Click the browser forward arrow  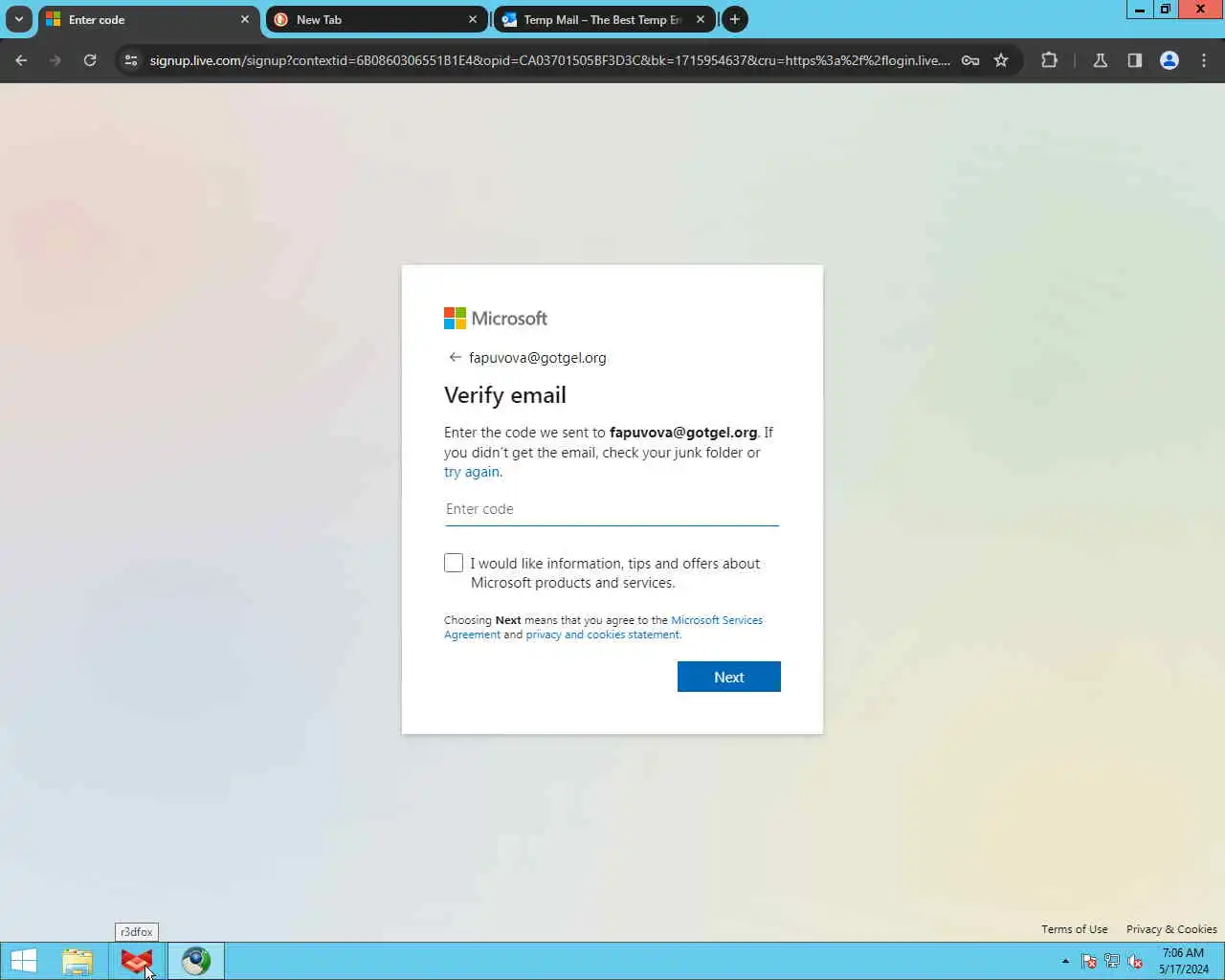click(x=56, y=60)
